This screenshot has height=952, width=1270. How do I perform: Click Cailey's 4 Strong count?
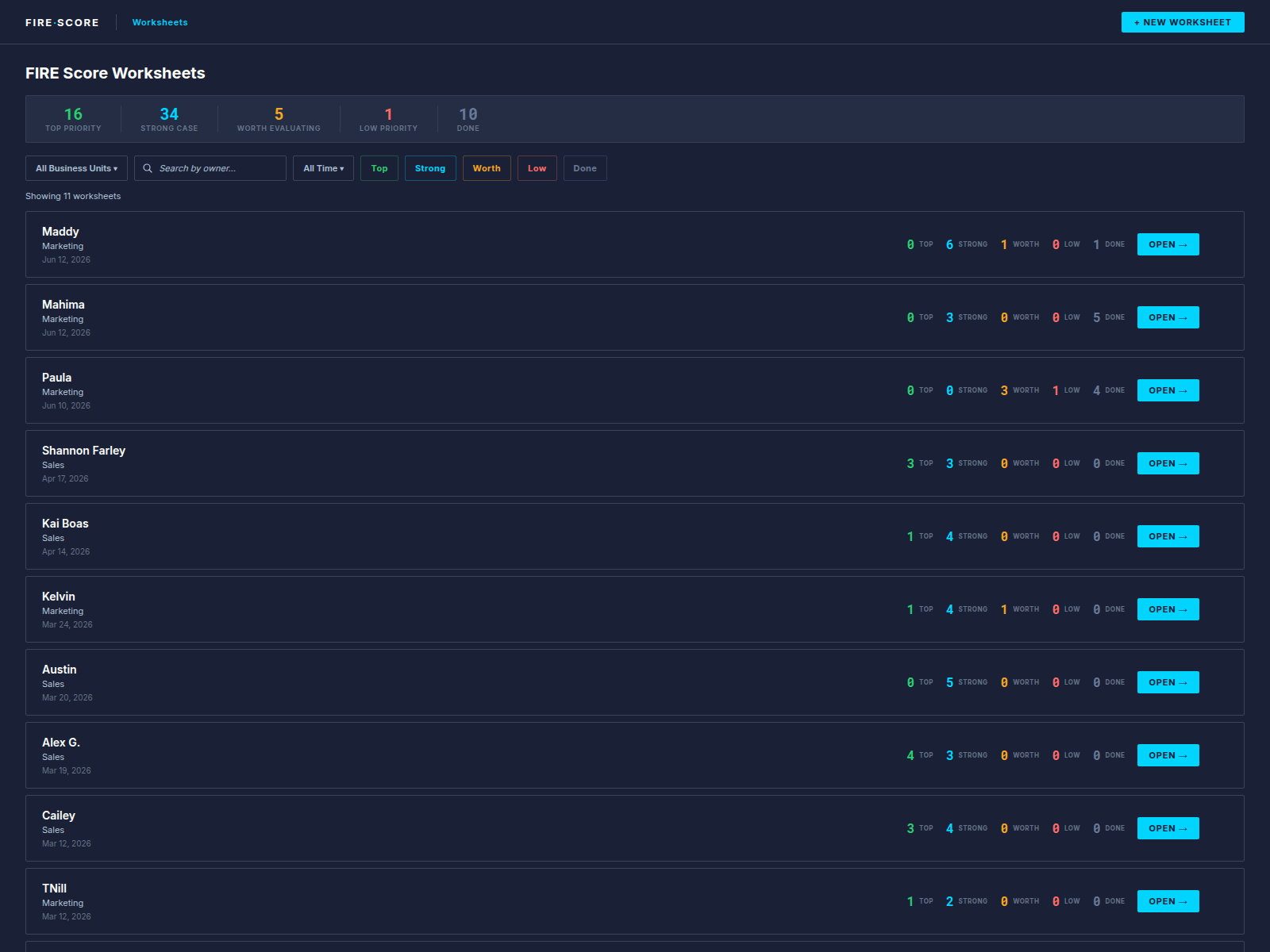(x=966, y=828)
